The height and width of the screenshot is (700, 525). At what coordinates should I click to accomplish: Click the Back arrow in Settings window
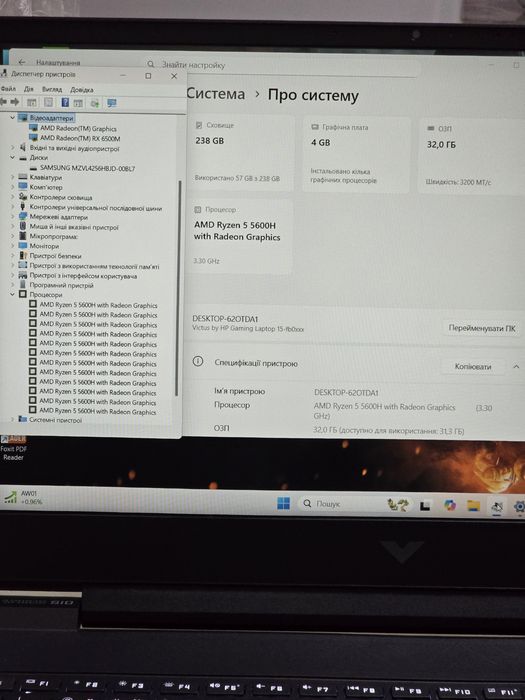point(22,62)
